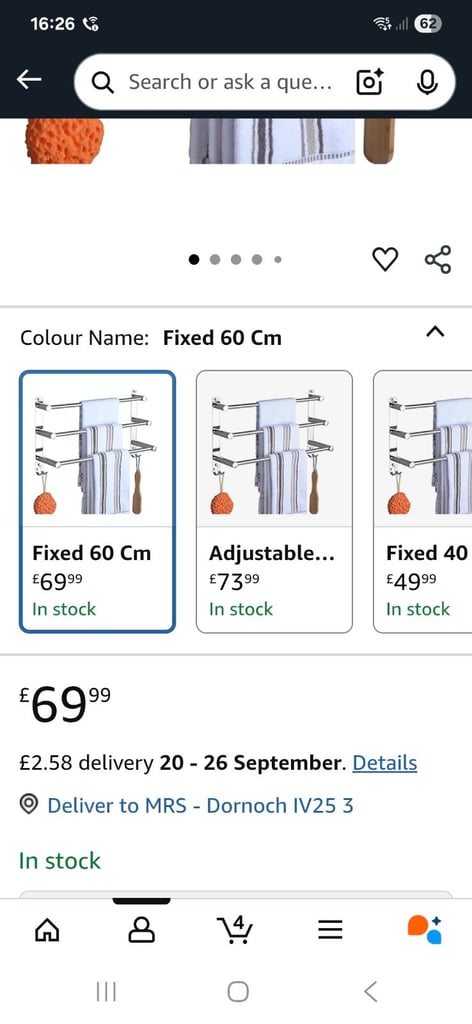Select the Adjustable variant at £73.99
The width and height of the screenshot is (472, 1024).
(x=274, y=502)
